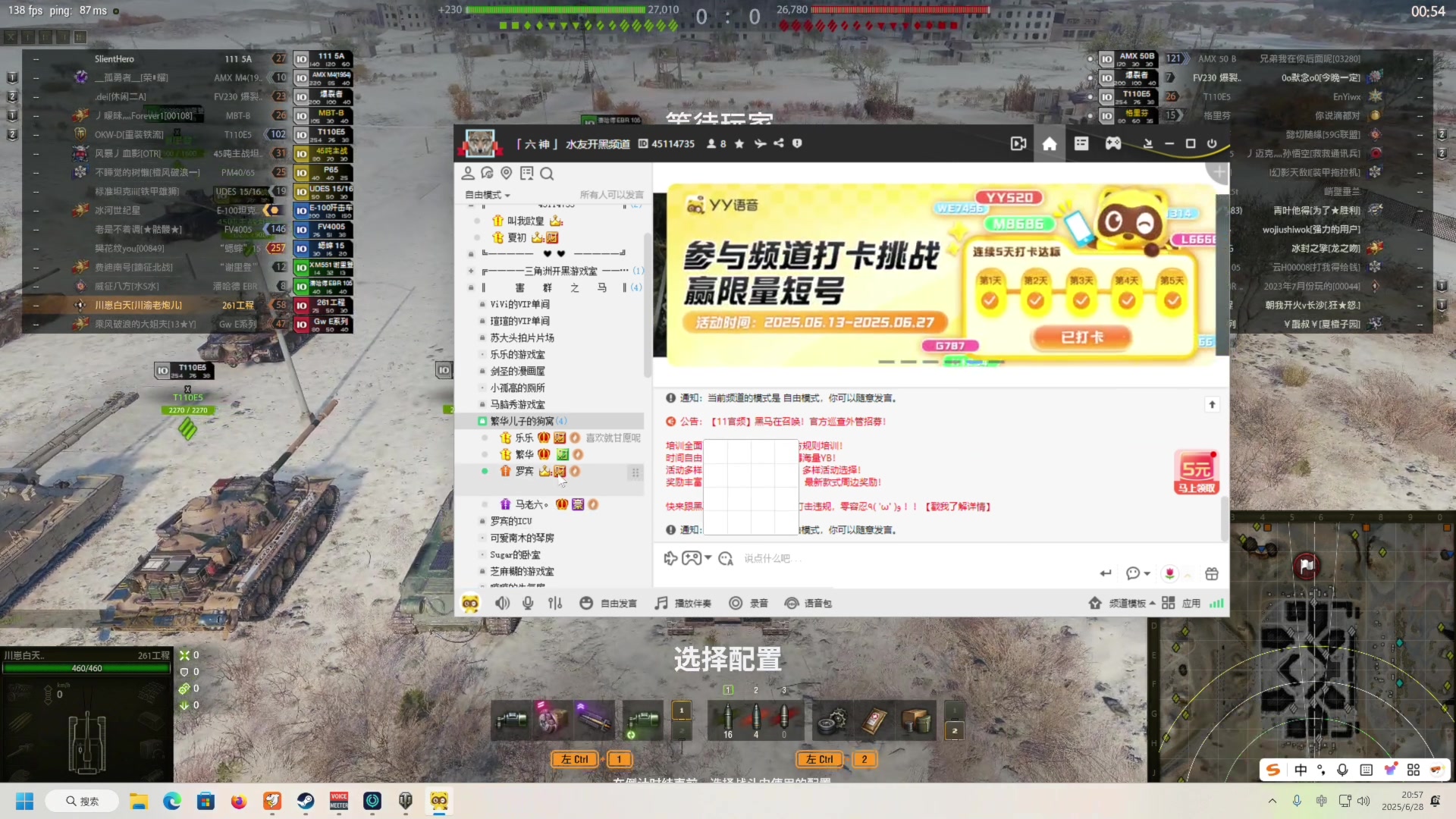Click the puzzle plugin icon below chat
The width and height of the screenshot is (1456, 819).
point(670,559)
